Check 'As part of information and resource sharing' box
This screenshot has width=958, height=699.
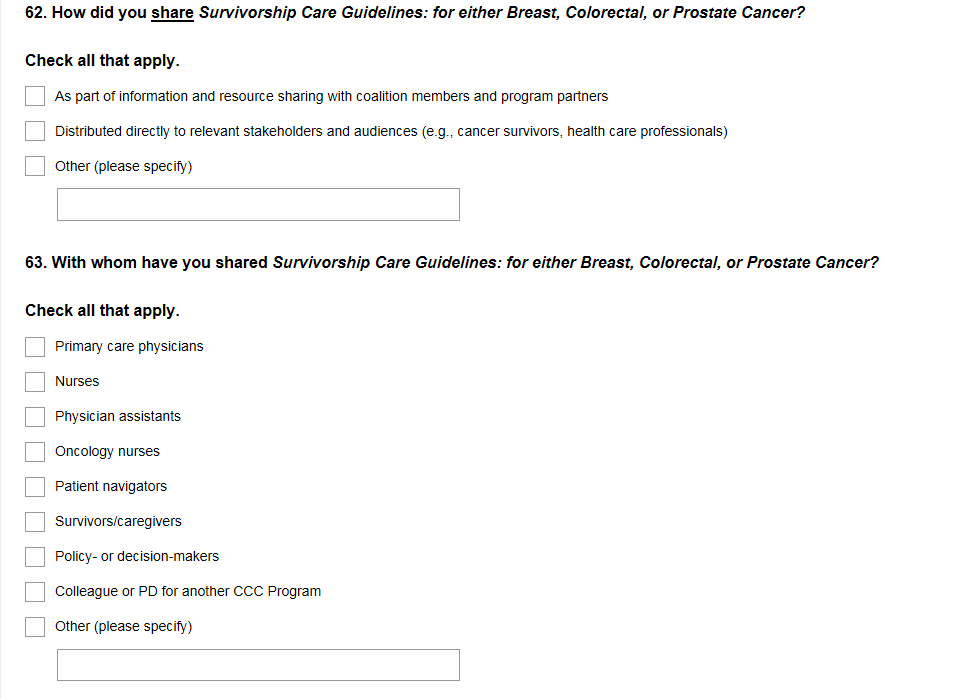tap(35, 96)
